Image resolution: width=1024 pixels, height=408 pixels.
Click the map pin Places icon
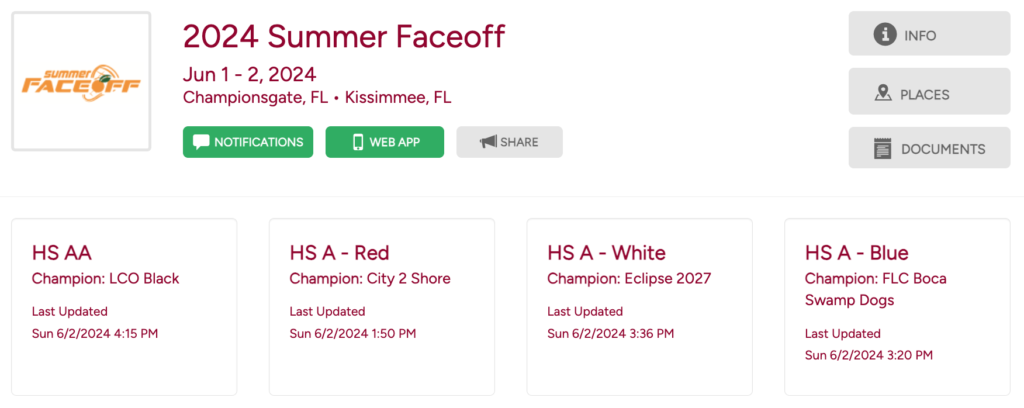point(882,94)
